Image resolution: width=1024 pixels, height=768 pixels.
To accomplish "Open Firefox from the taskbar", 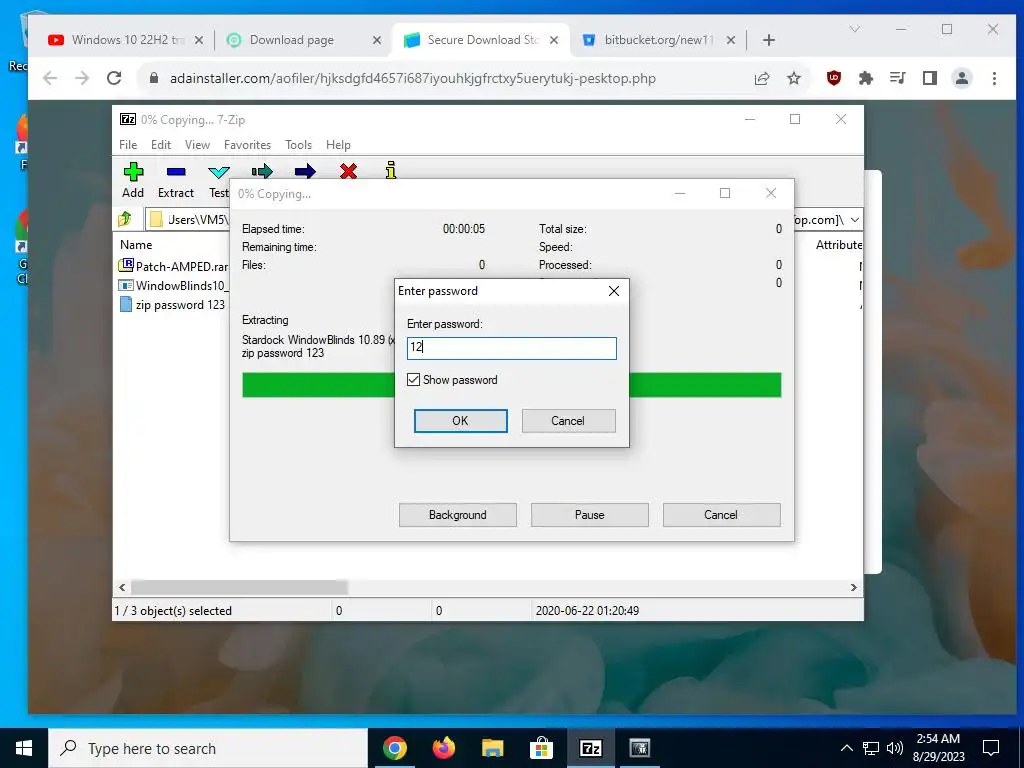I will pyautogui.click(x=444, y=748).
